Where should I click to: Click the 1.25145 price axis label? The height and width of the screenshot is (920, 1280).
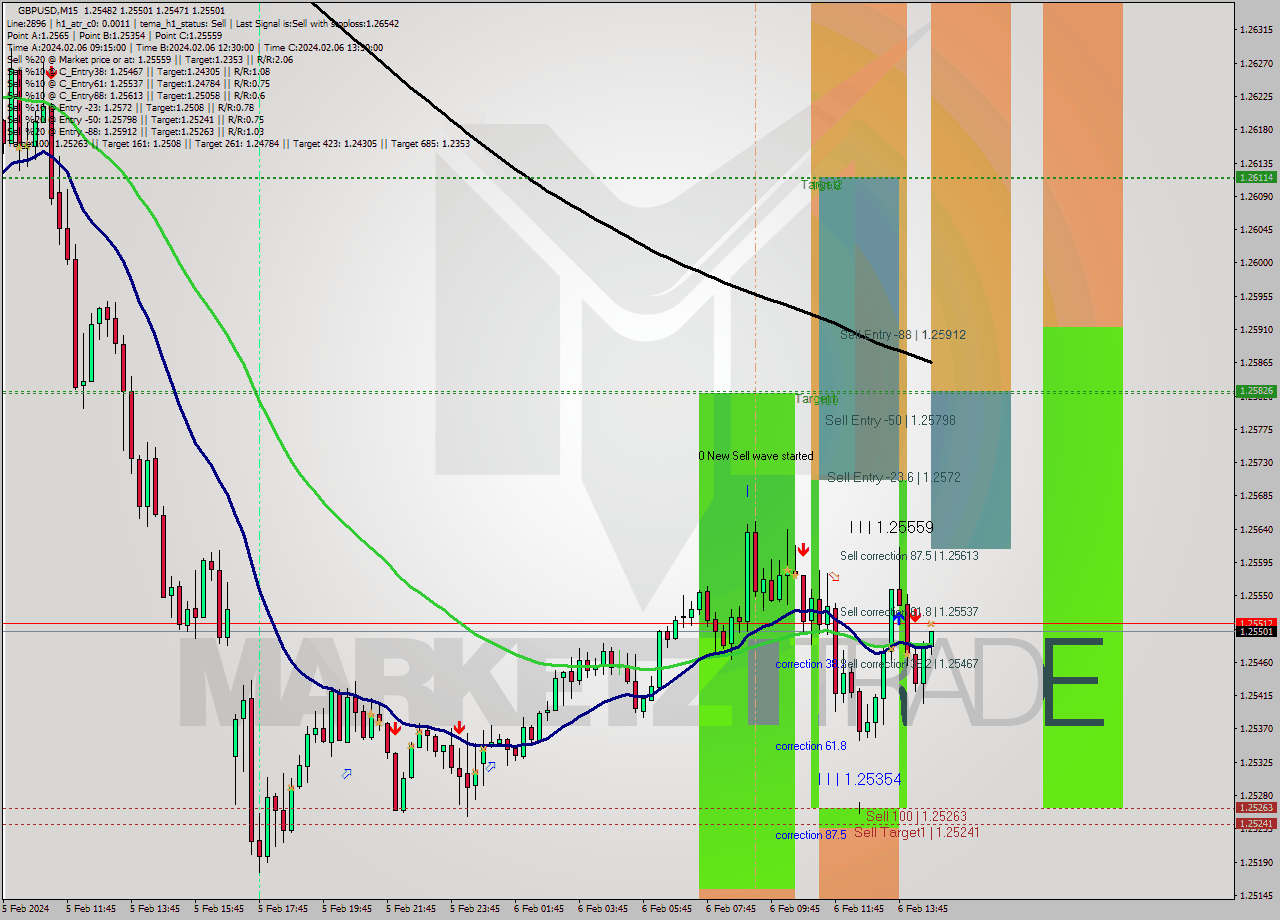point(1257,895)
